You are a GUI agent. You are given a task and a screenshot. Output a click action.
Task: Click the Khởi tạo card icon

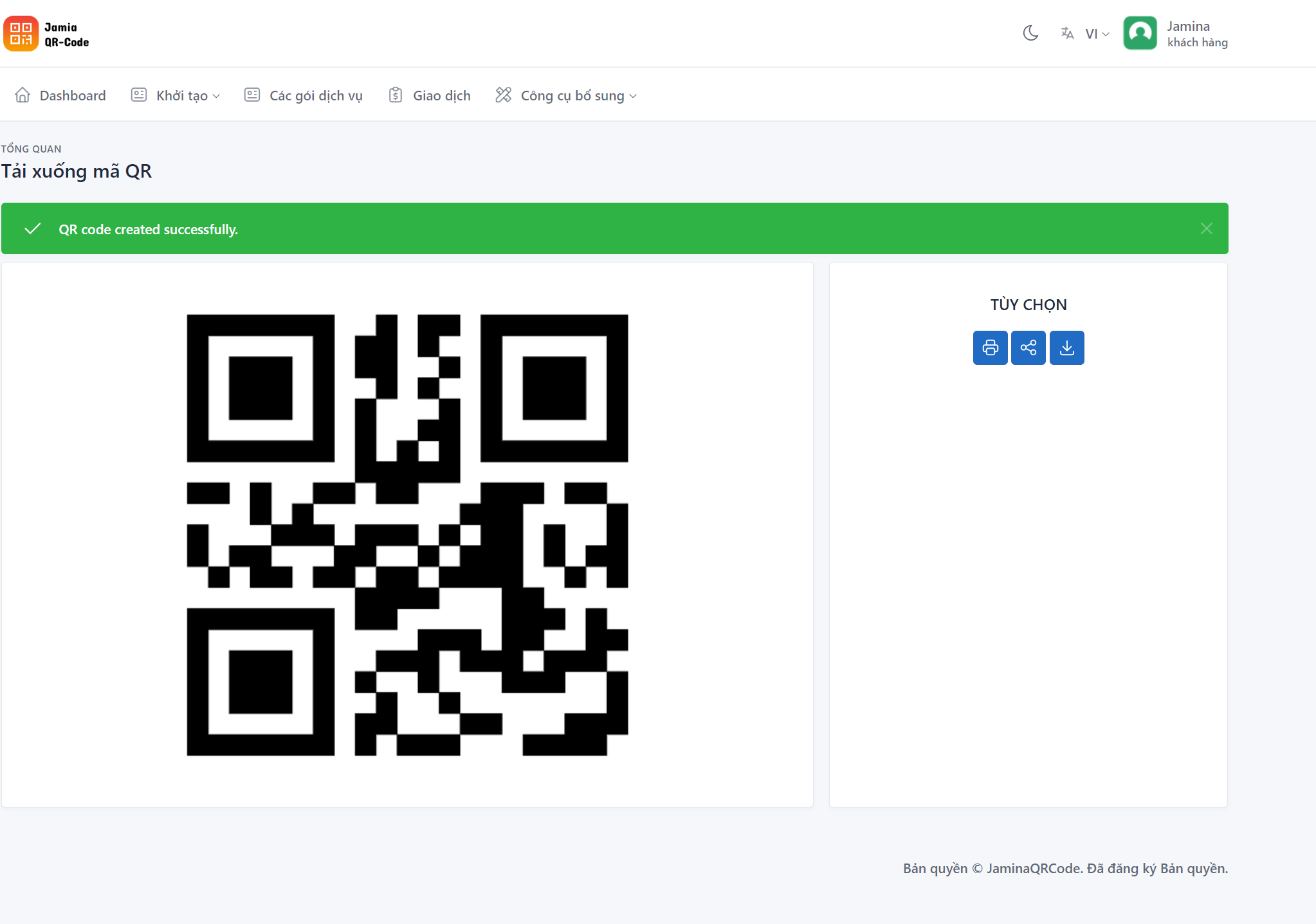(x=139, y=95)
